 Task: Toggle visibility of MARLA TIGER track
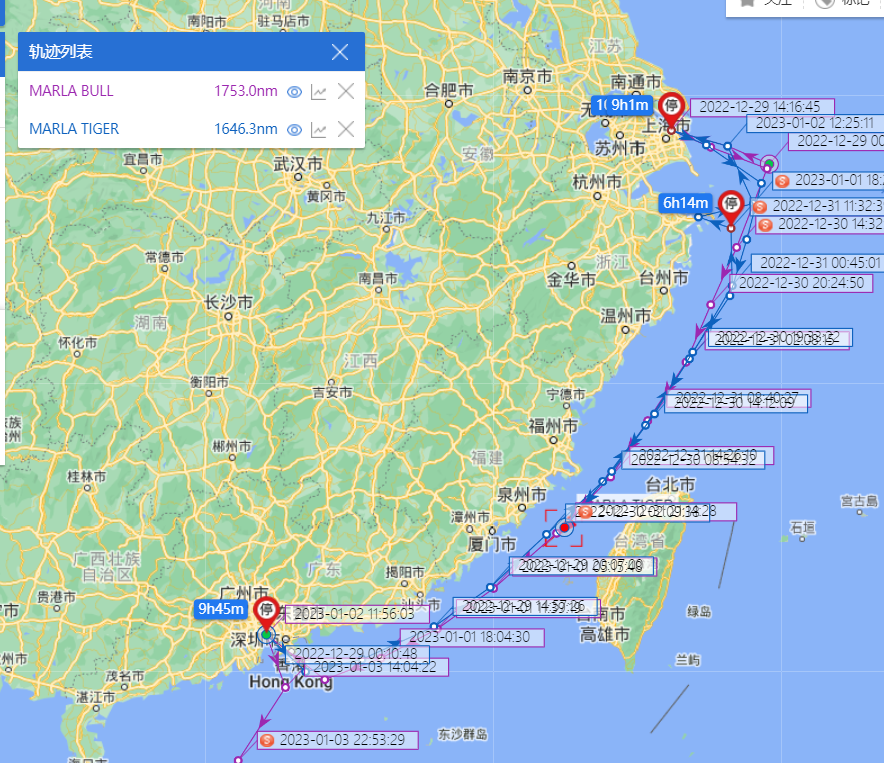click(294, 129)
